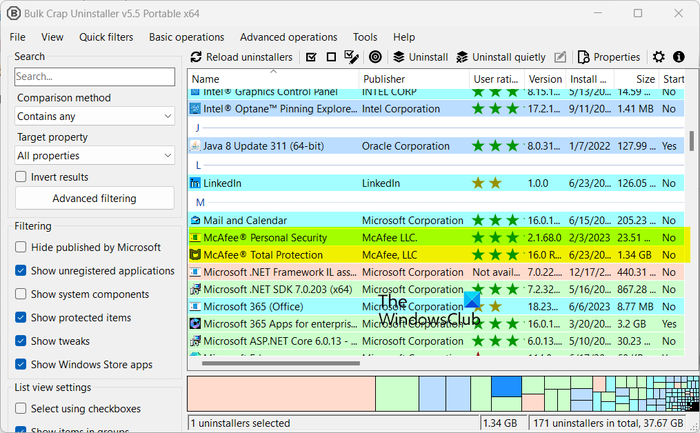Open the Advanced operations menu
Image resolution: width=700 pixels, height=433 pixels.
pos(288,37)
